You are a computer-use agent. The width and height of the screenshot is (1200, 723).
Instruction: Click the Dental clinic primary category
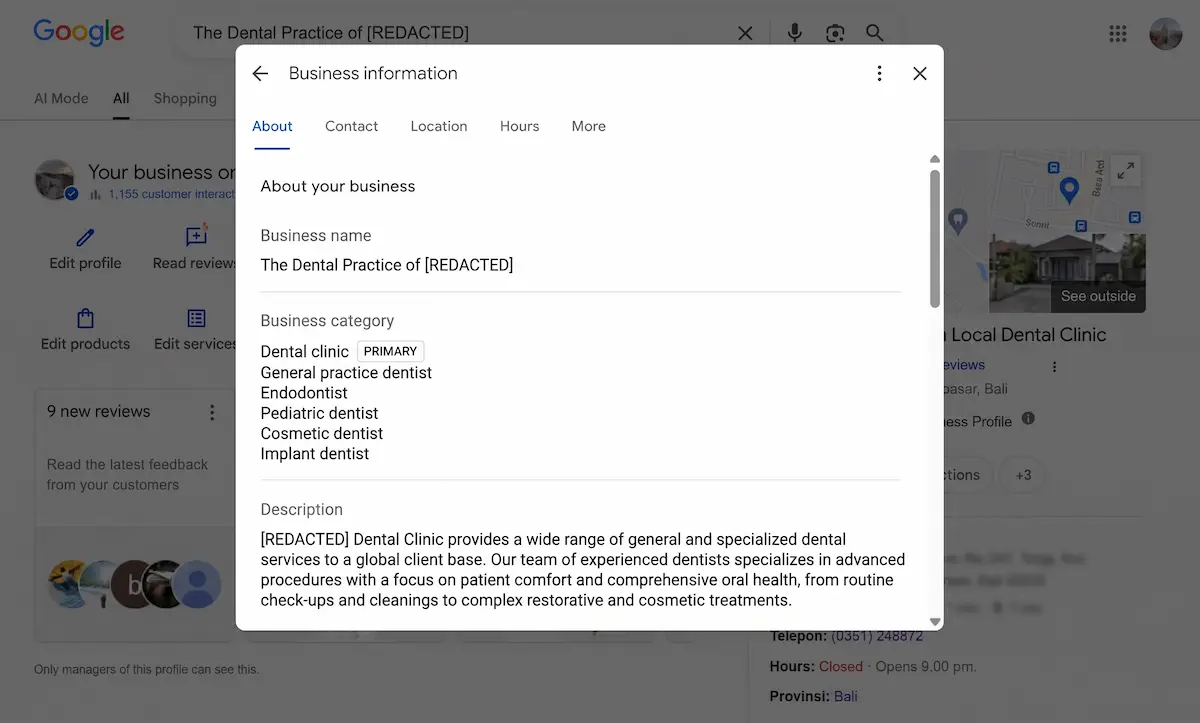pos(305,352)
